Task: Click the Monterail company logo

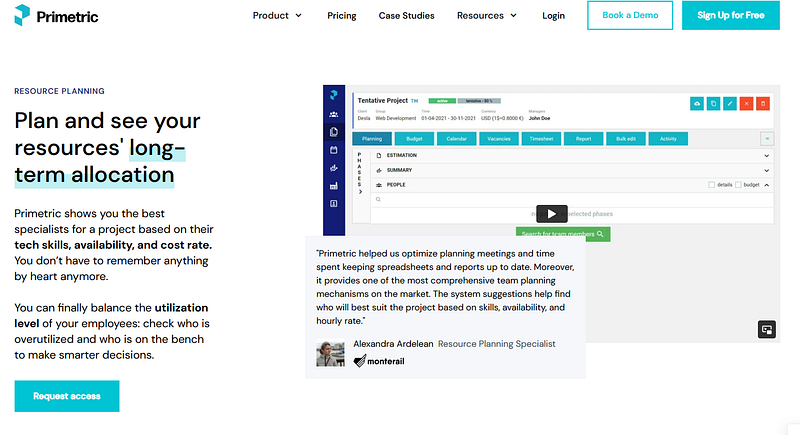Action: 379,361
